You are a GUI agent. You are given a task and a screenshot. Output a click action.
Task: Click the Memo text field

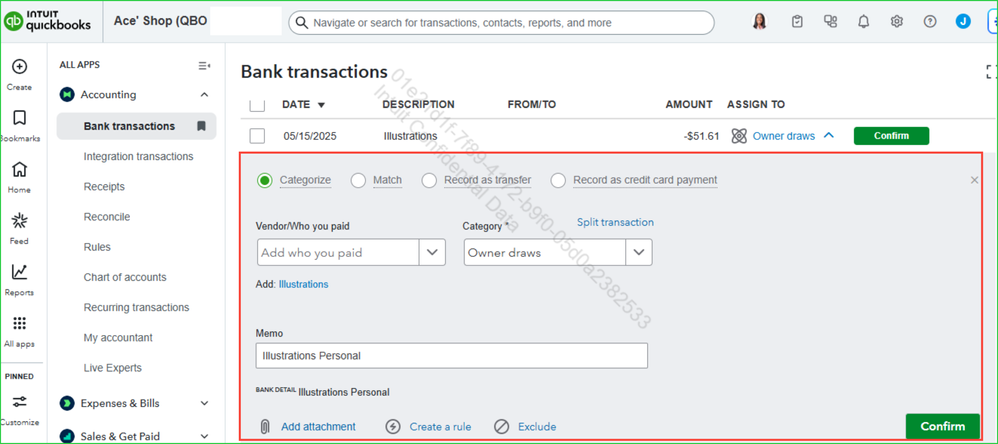pos(451,356)
